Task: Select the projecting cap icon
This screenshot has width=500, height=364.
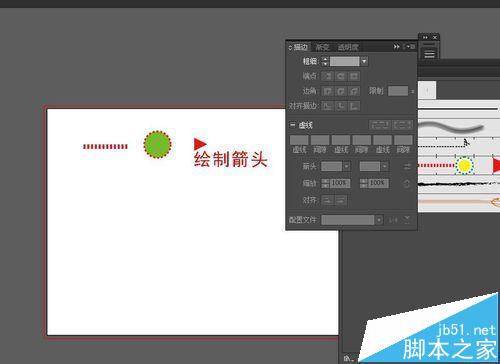Action: (x=354, y=76)
